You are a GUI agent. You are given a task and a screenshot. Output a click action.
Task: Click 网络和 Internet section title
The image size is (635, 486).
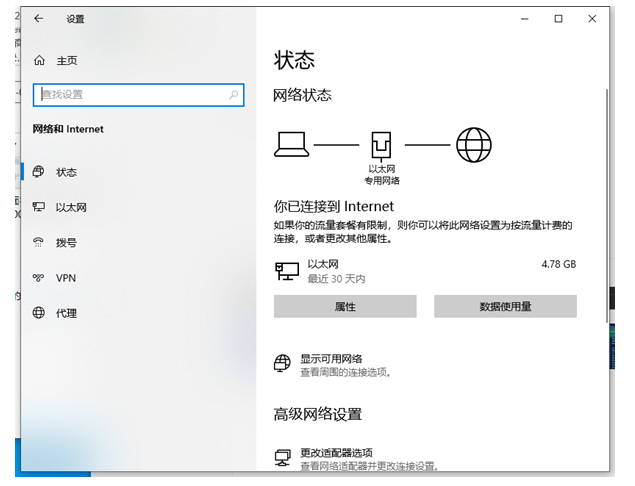pyautogui.click(x=68, y=129)
